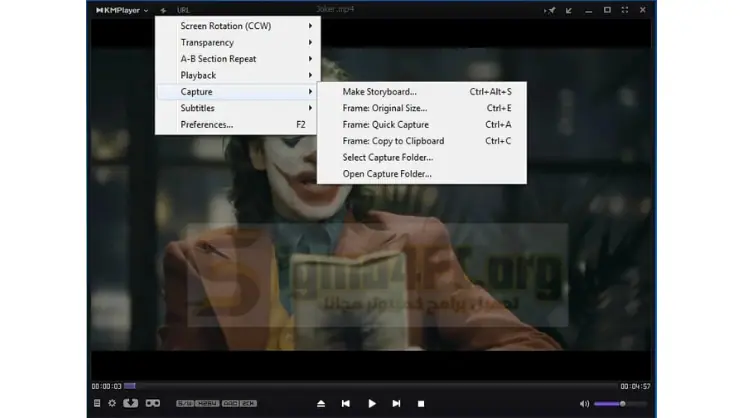Screen dimensions: 743x418
Task: Open the playlist panel icon
Action: pyautogui.click(x=97, y=403)
